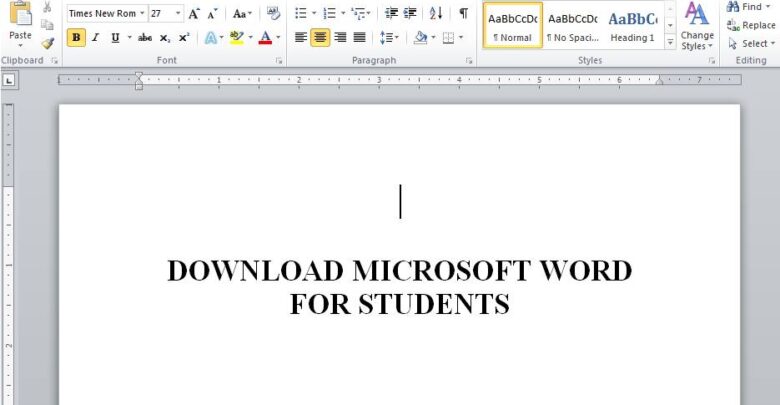Open the Clipboard pane launcher

click(x=54, y=61)
